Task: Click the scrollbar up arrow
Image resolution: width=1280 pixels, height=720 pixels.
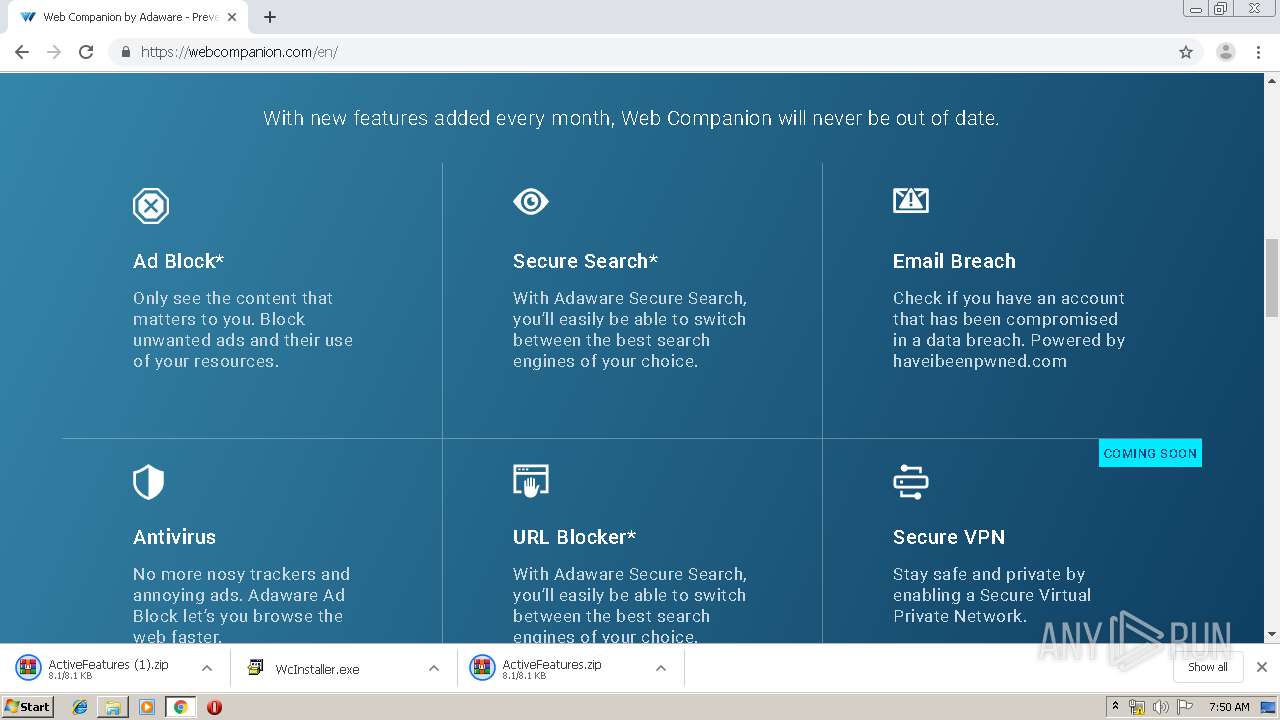Action: click(x=1272, y=81)
